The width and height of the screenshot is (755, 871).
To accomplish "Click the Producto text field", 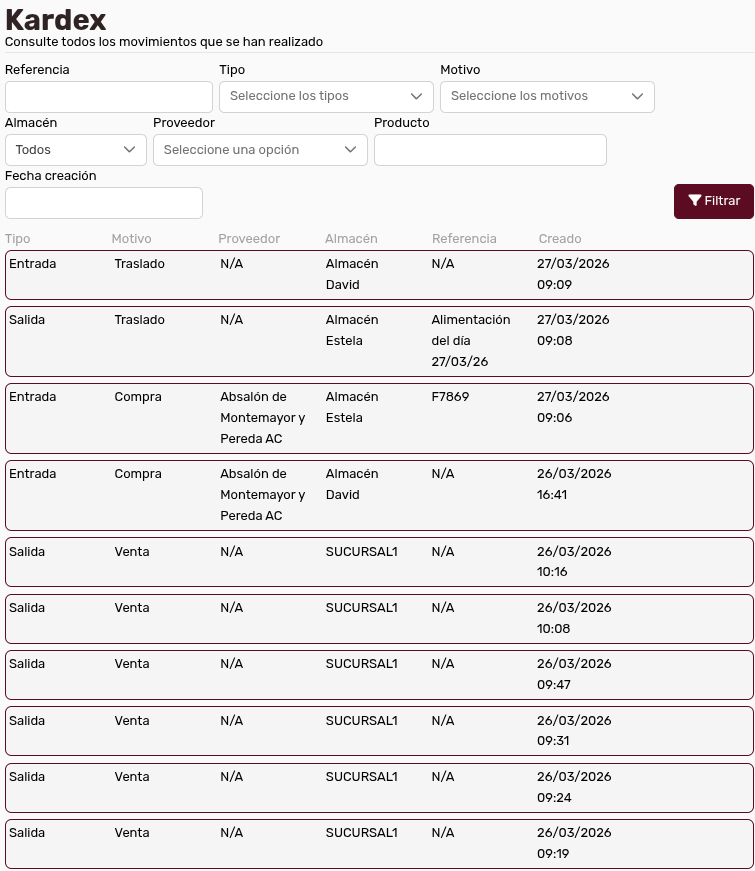I will 490,150.
